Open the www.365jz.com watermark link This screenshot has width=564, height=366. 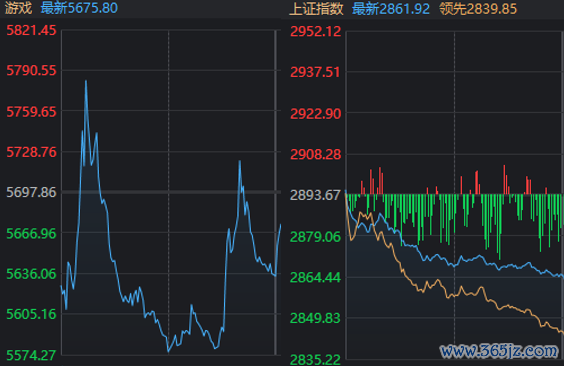pos(499,351)
